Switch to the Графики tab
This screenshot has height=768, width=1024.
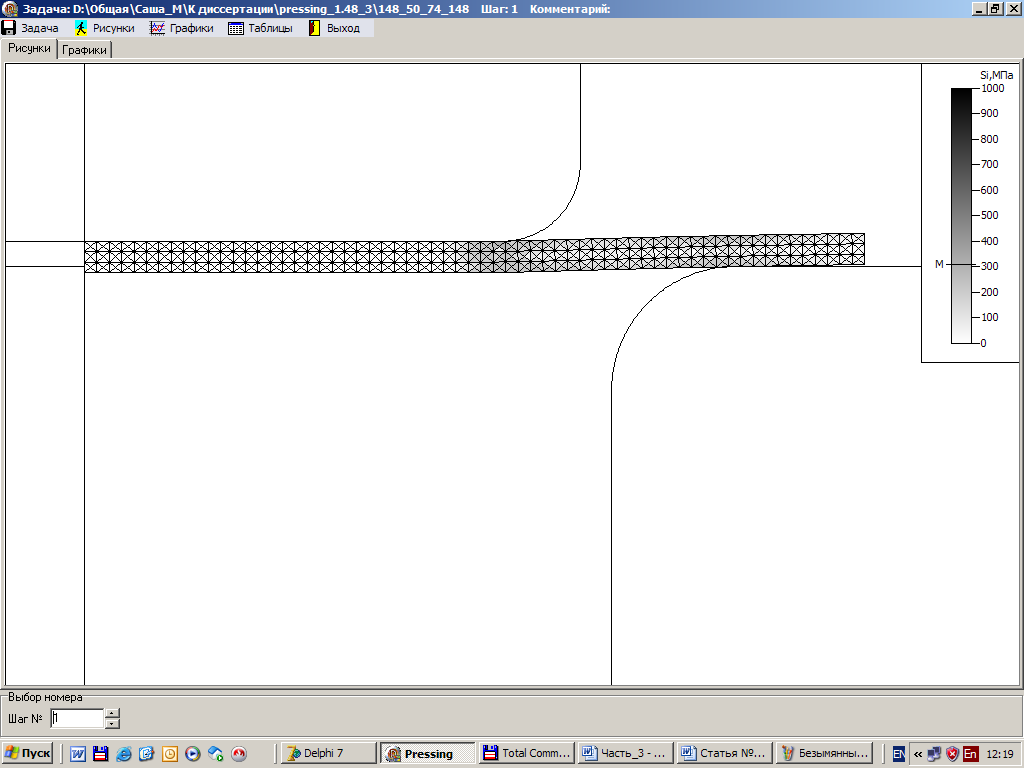(84, 49)
